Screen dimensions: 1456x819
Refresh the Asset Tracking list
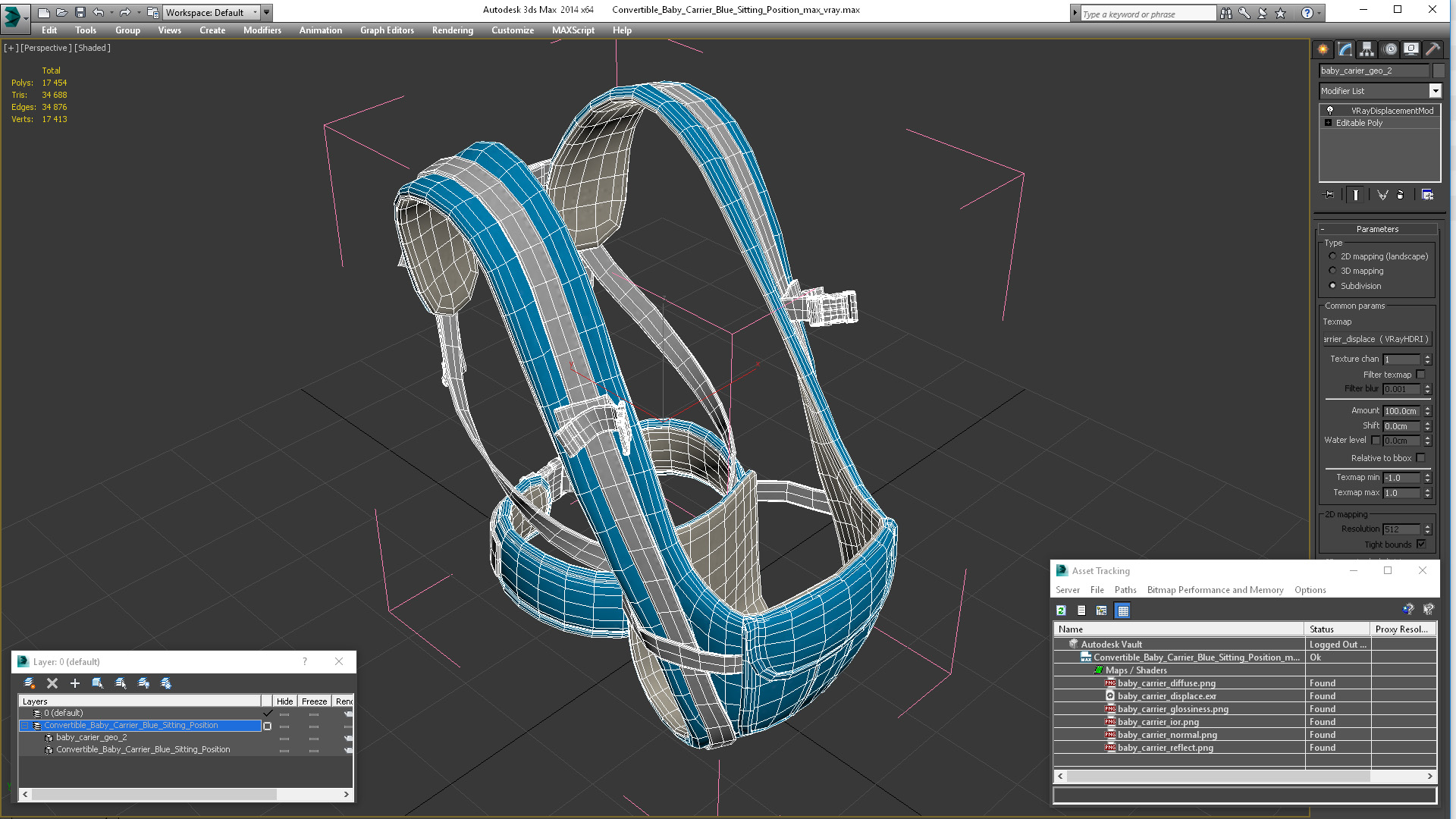coord(1061,610)
